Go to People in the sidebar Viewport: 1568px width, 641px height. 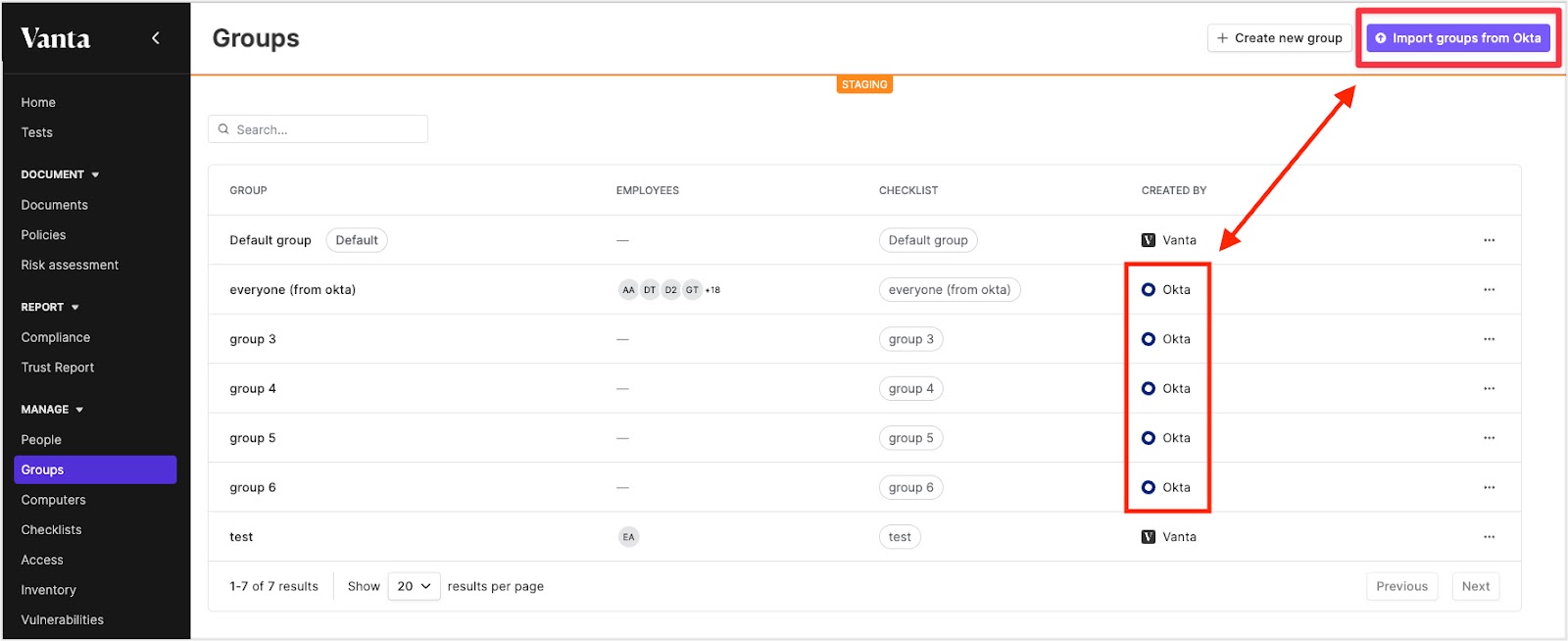point(41,440)
